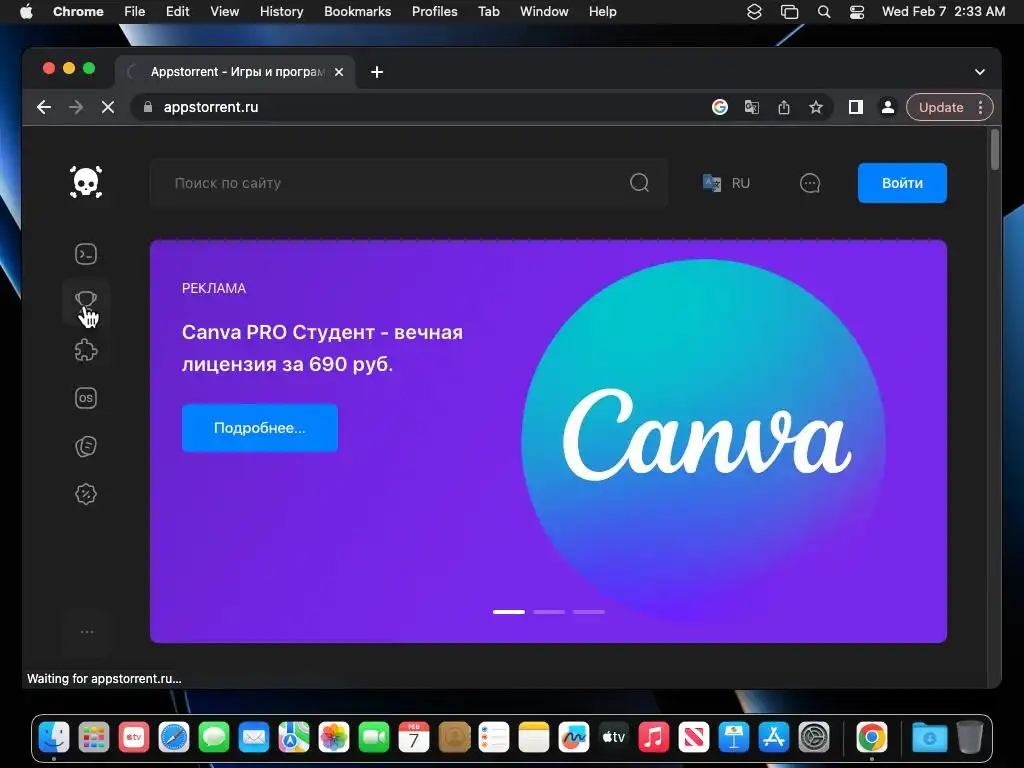The height and width of the screenshot is (768, 1024).
Task: Open the games sidebar icon (trophy)
Action: pos(86,301)
